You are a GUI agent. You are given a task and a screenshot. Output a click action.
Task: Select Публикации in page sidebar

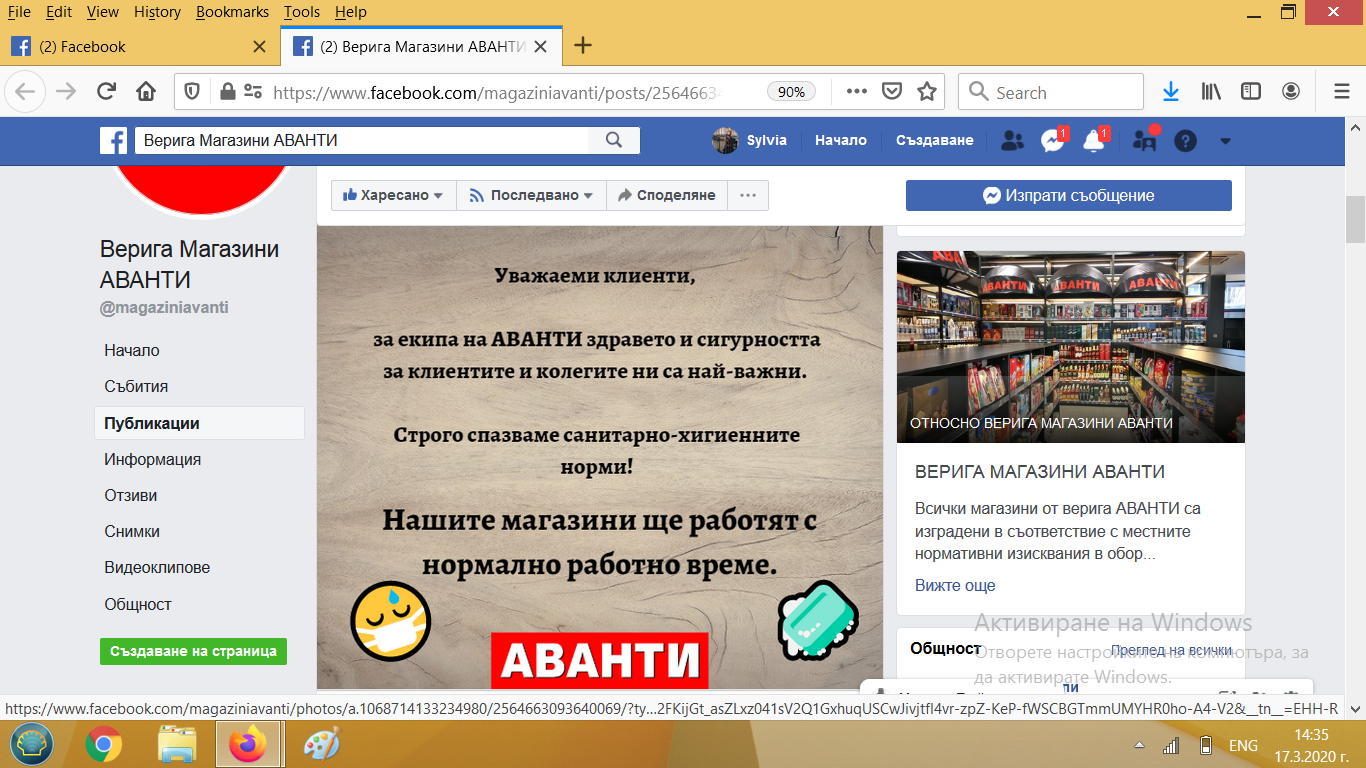[200, 423]
